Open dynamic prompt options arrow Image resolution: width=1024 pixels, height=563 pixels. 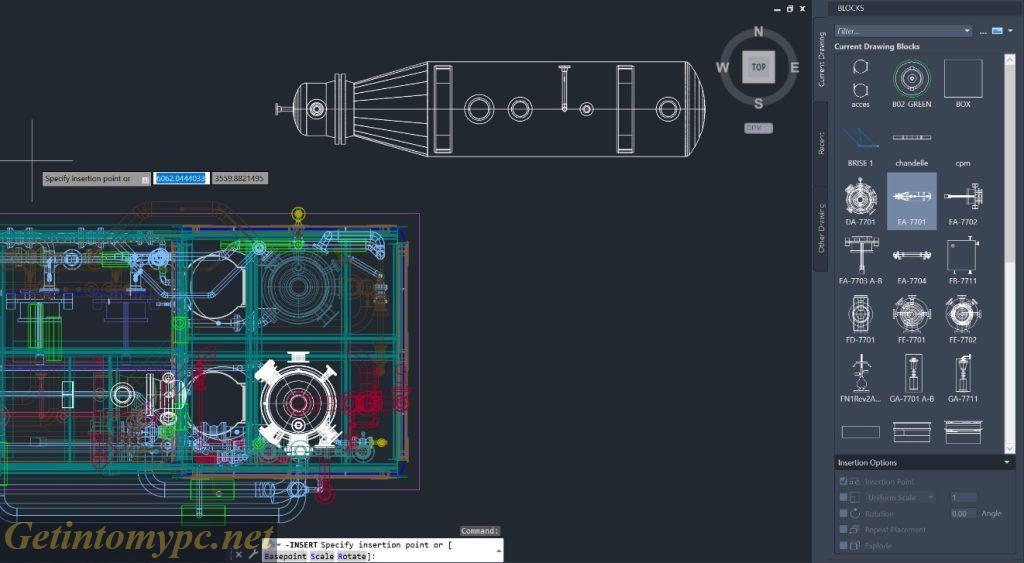(x=145, y=178)
